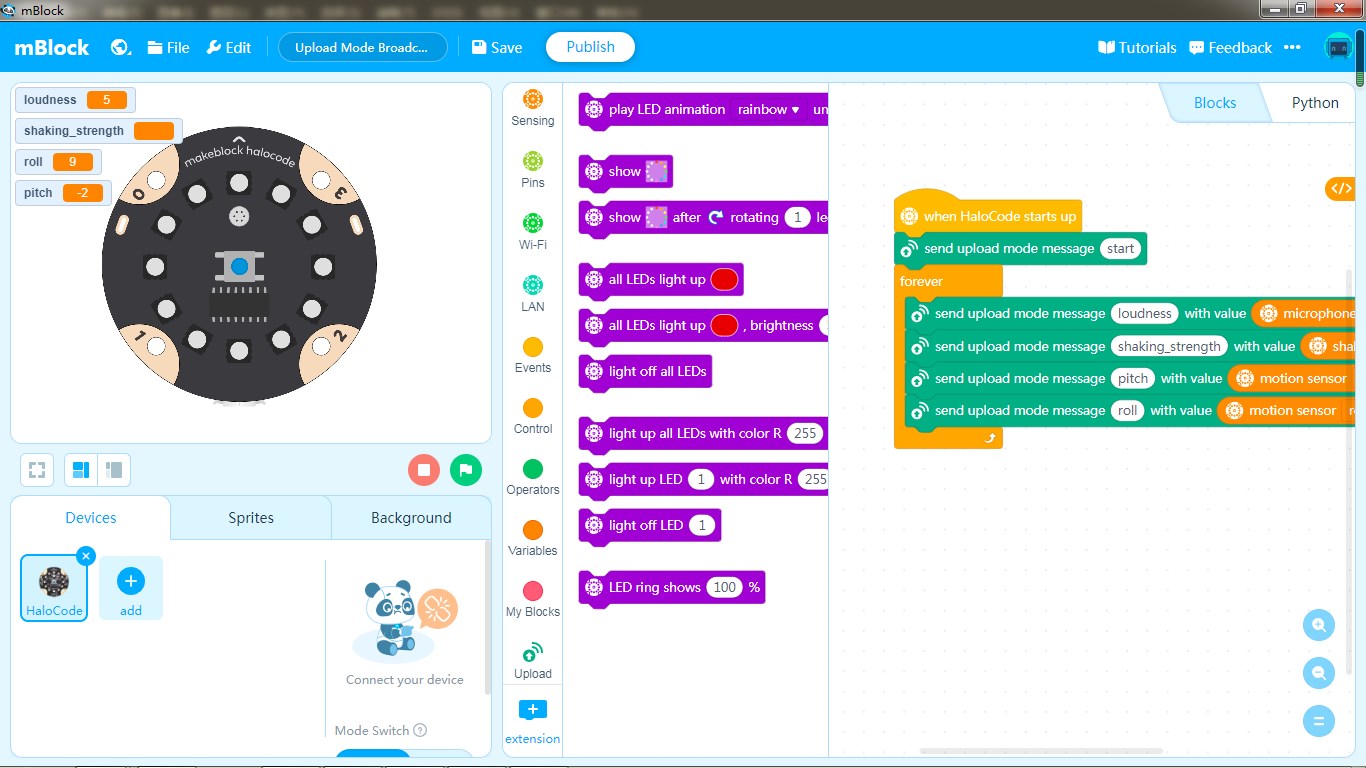Expand the Upload Mode Broadcast dropdown
This screenshot has width=1366, height=768.
(x=362, y=47)
